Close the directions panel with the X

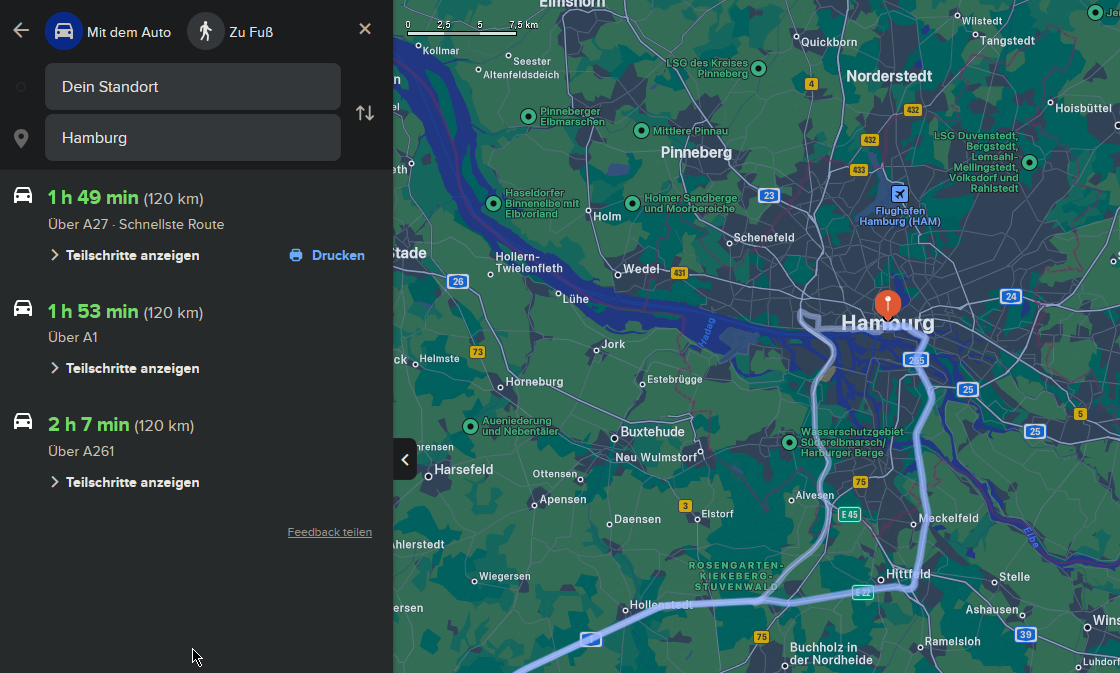tap(365, 29)
